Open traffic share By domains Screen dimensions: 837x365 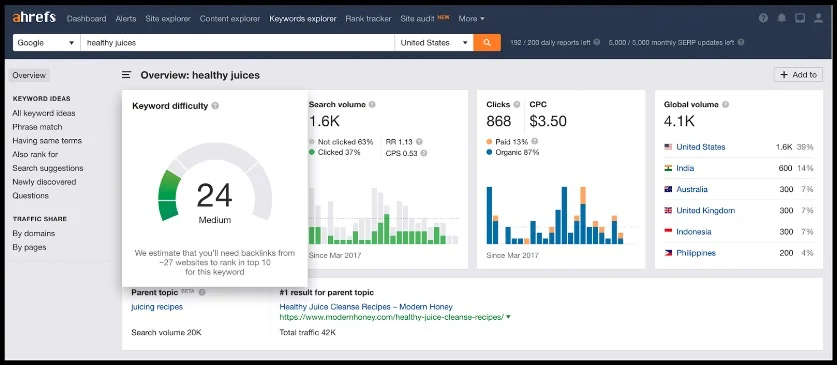34,233
